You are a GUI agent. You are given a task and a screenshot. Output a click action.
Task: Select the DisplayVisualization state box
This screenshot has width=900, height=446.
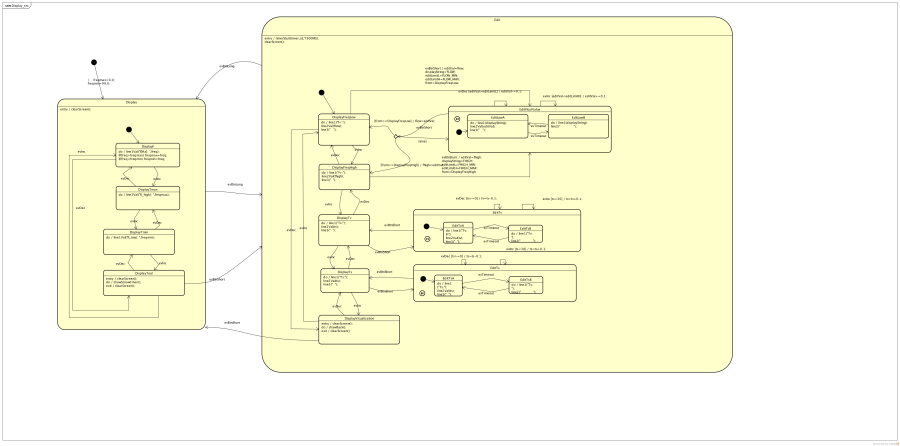point(345,329)
